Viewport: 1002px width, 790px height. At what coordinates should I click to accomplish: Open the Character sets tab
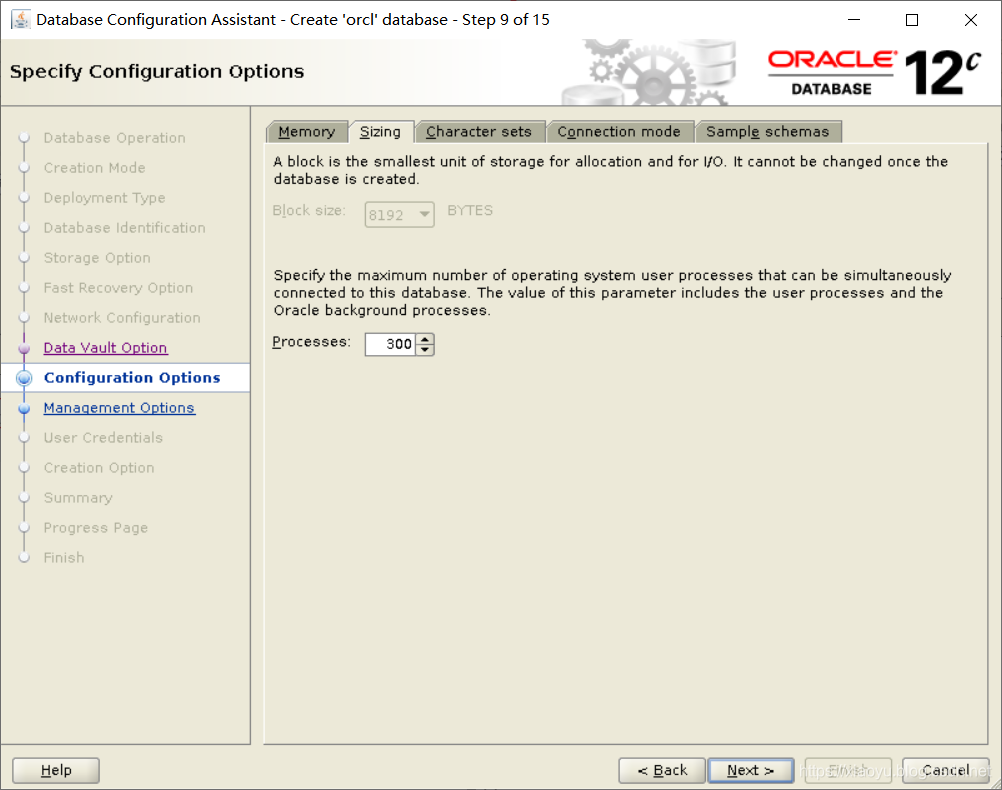pos(479,132)
